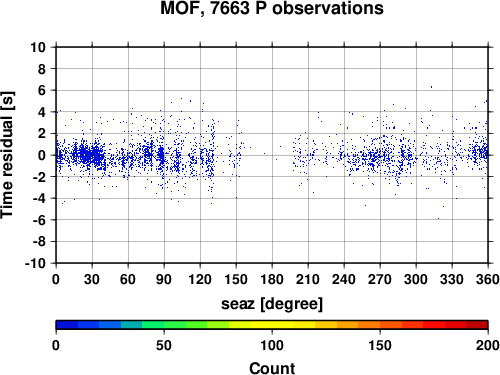Click the y-axis tick label -10

click(35, 263)
